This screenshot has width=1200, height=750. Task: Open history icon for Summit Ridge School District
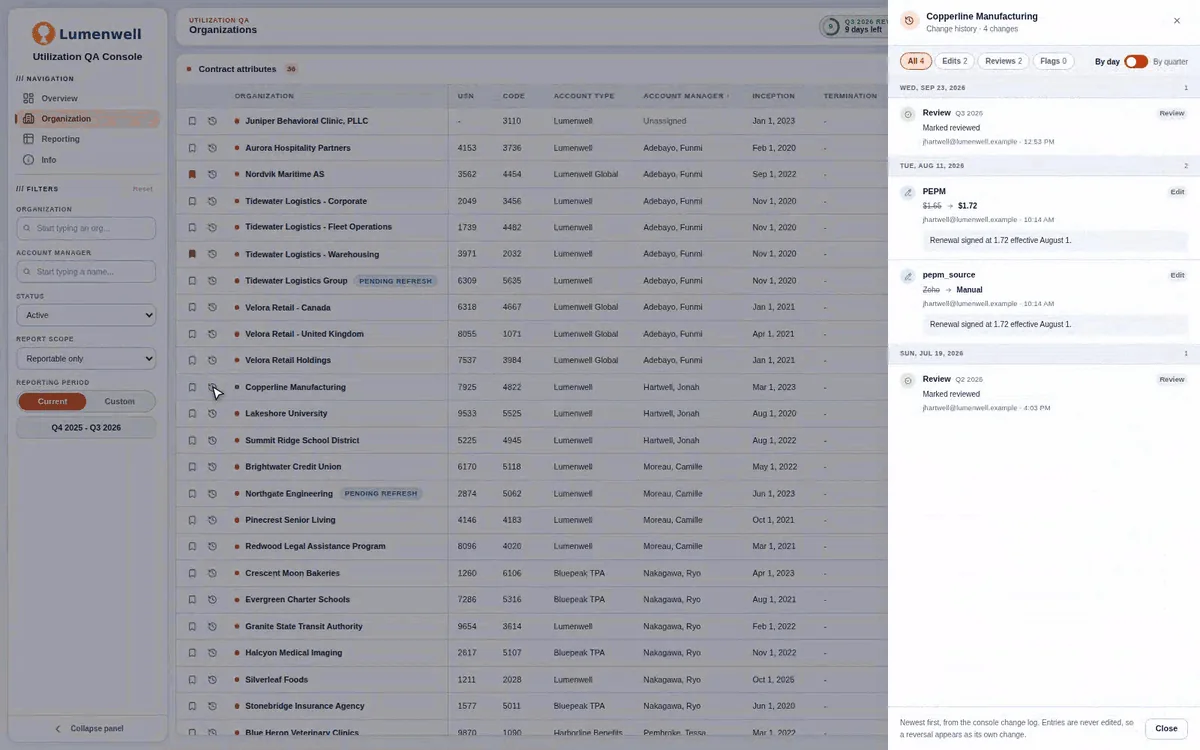click(x=212, y=440)
